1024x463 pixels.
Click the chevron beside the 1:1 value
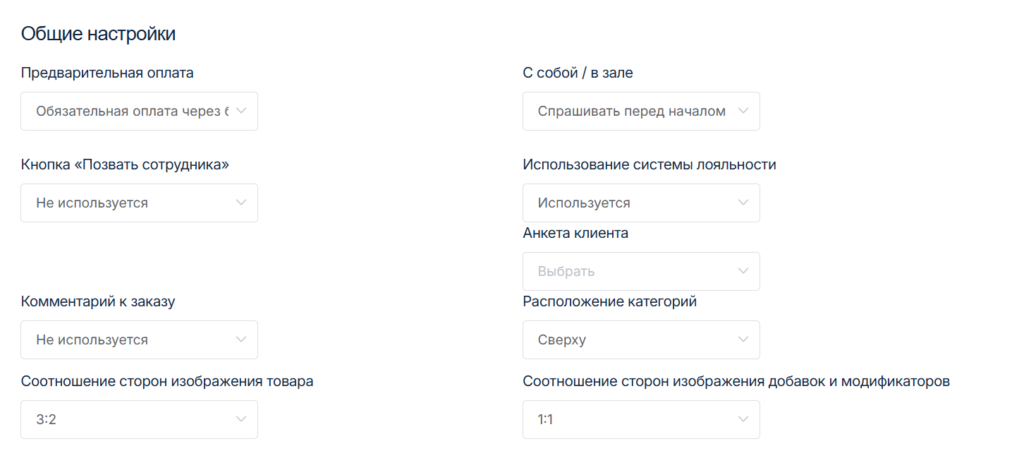pyautogui.click(x=742, y=419)
